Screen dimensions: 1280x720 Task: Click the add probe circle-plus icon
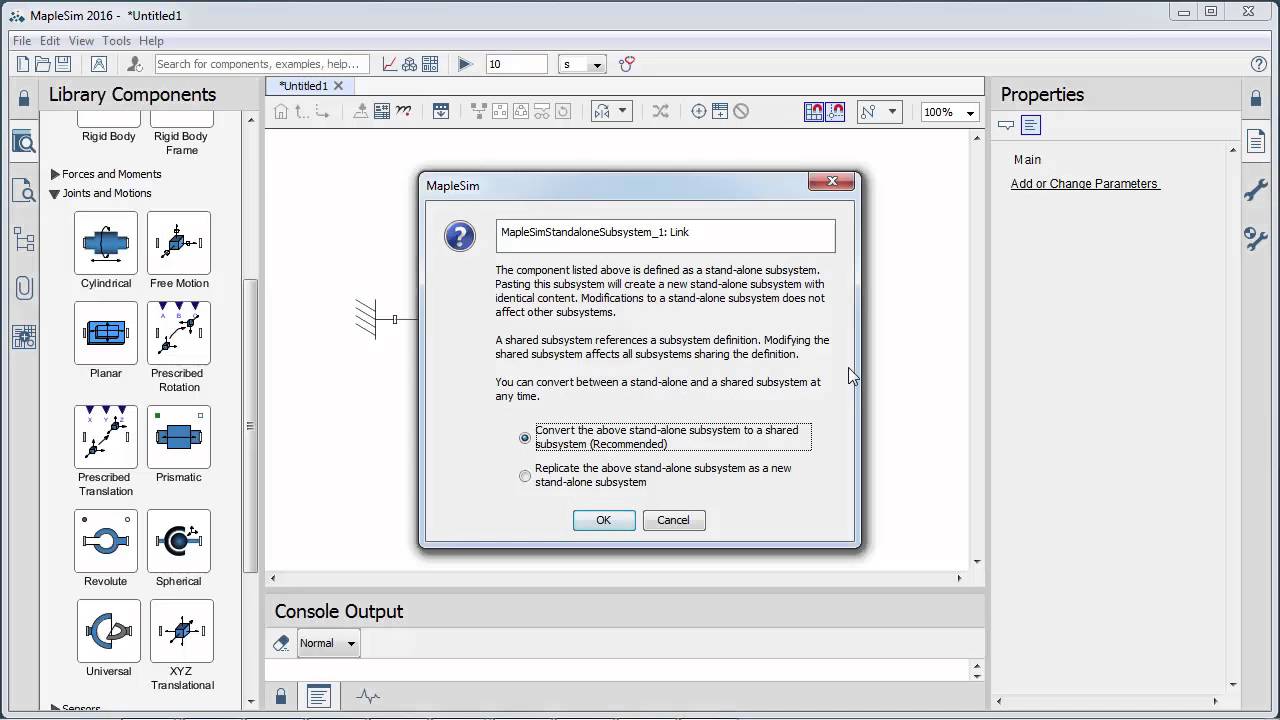[699, 112]
